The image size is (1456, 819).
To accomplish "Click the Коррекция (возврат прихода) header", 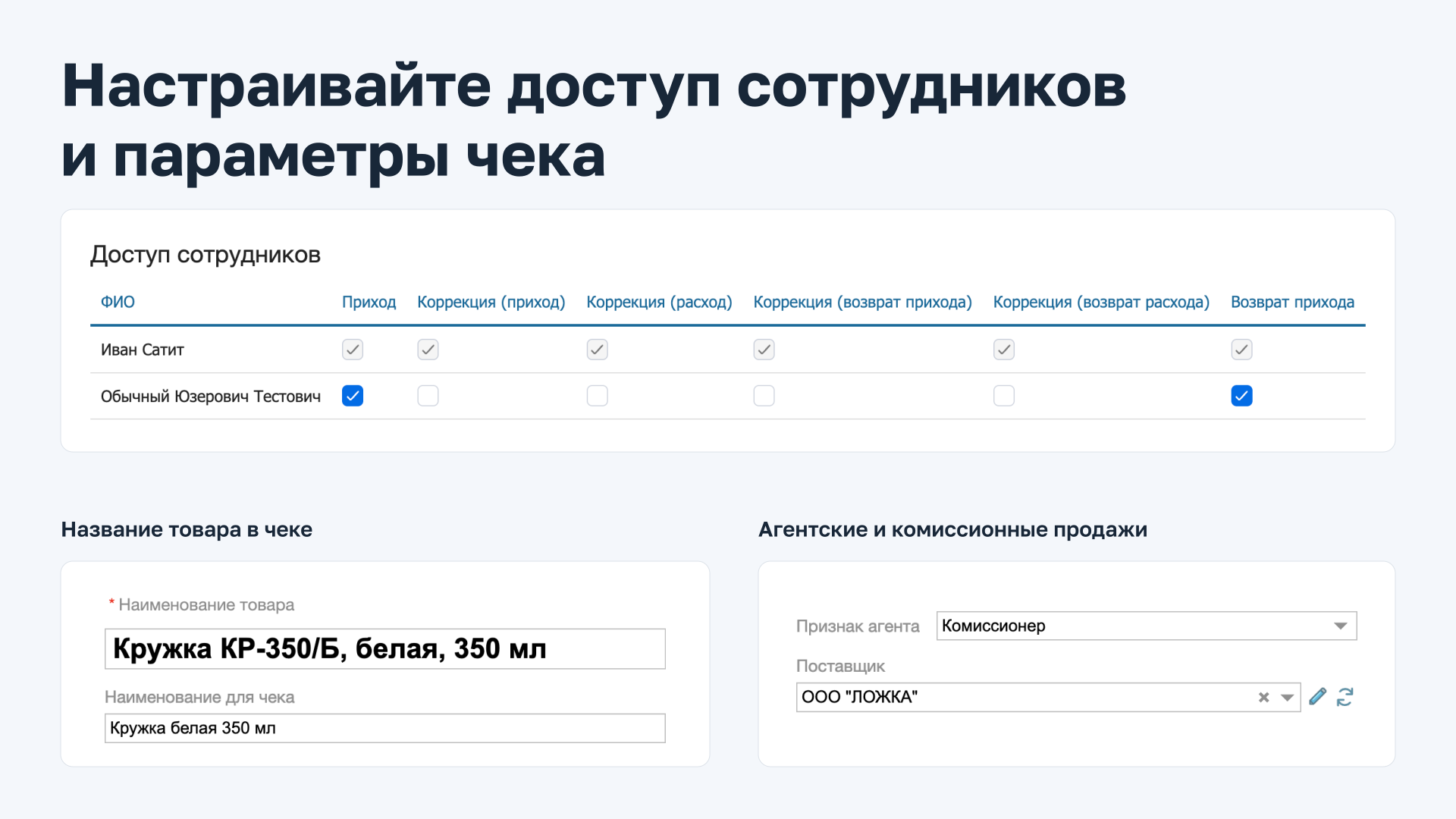I will [862, 302].
